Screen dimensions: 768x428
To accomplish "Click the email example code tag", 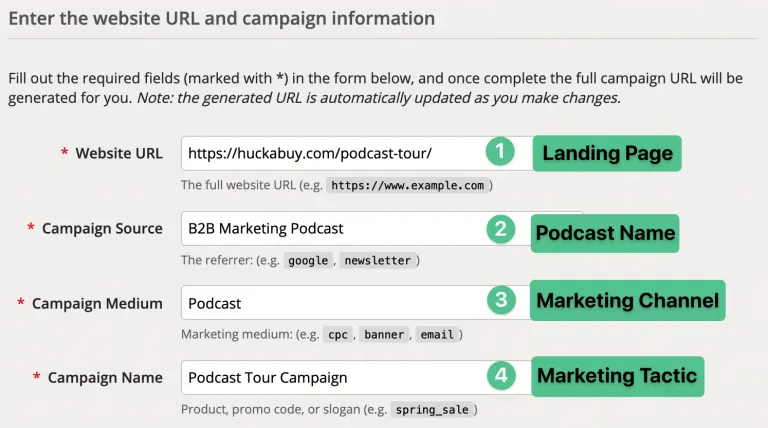I will pos(437,335).
